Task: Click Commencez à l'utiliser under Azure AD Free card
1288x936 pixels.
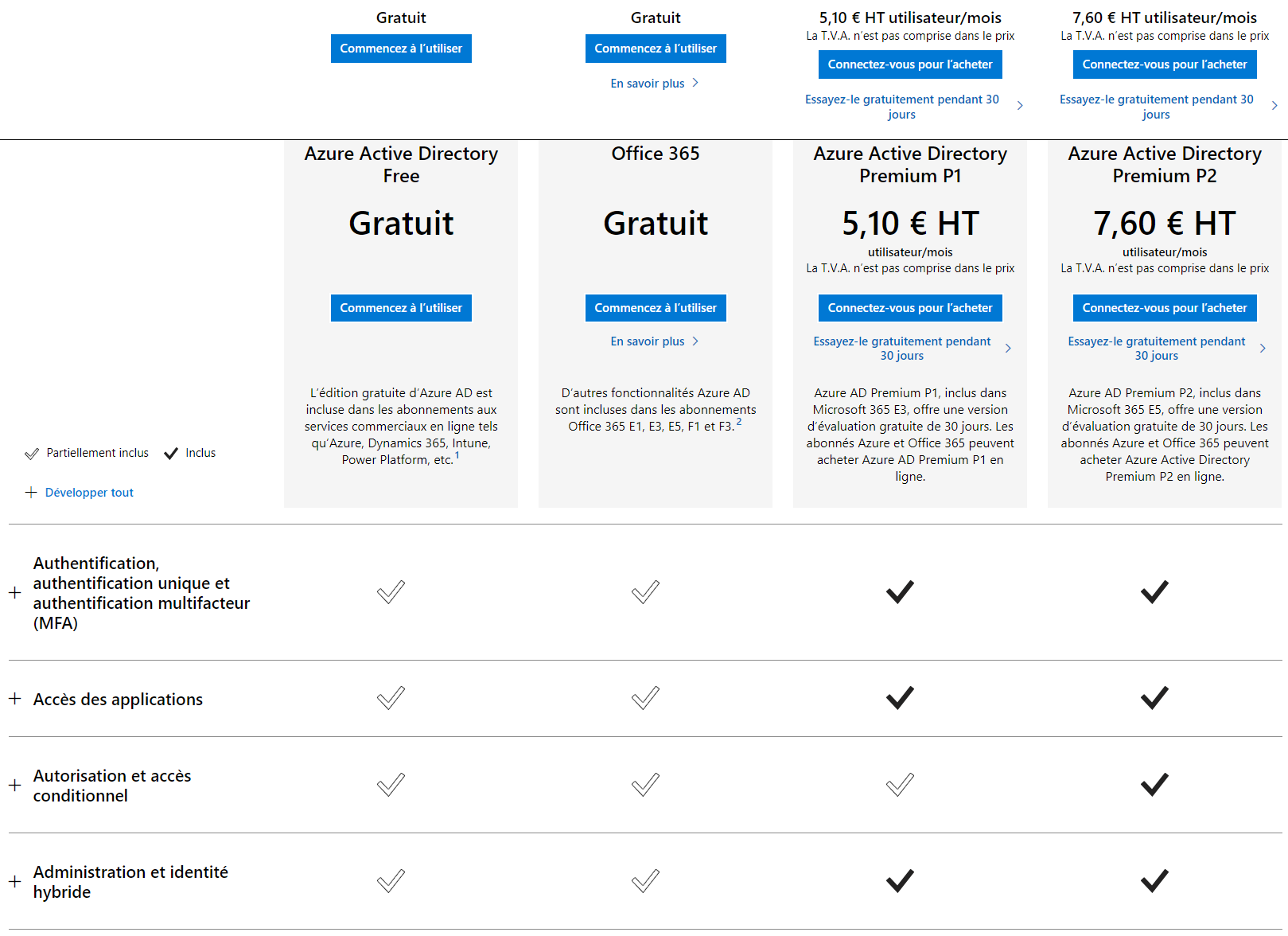Action: click(x=401, y=308)
